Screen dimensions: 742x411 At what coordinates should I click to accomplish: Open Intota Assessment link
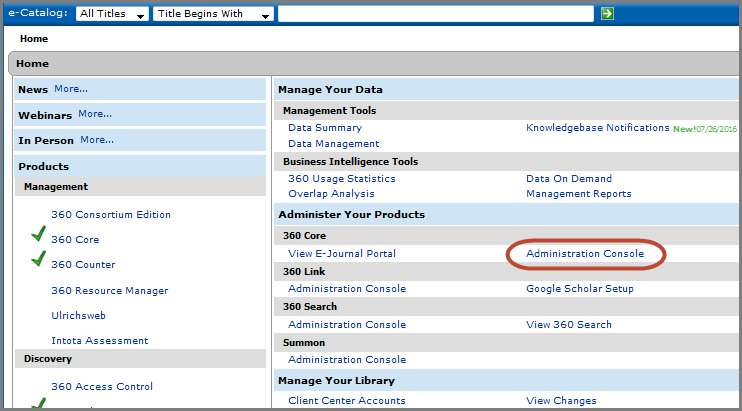[x=100, y=341]
